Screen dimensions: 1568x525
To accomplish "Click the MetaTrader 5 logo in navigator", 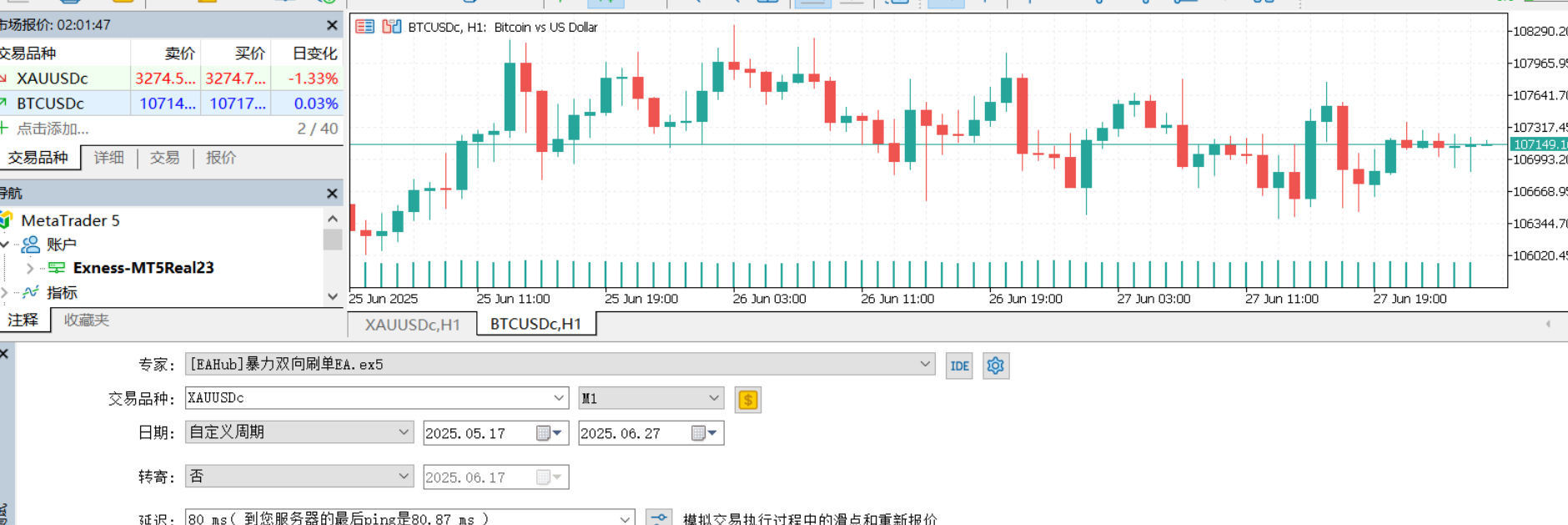I will [x=7, y=220].
